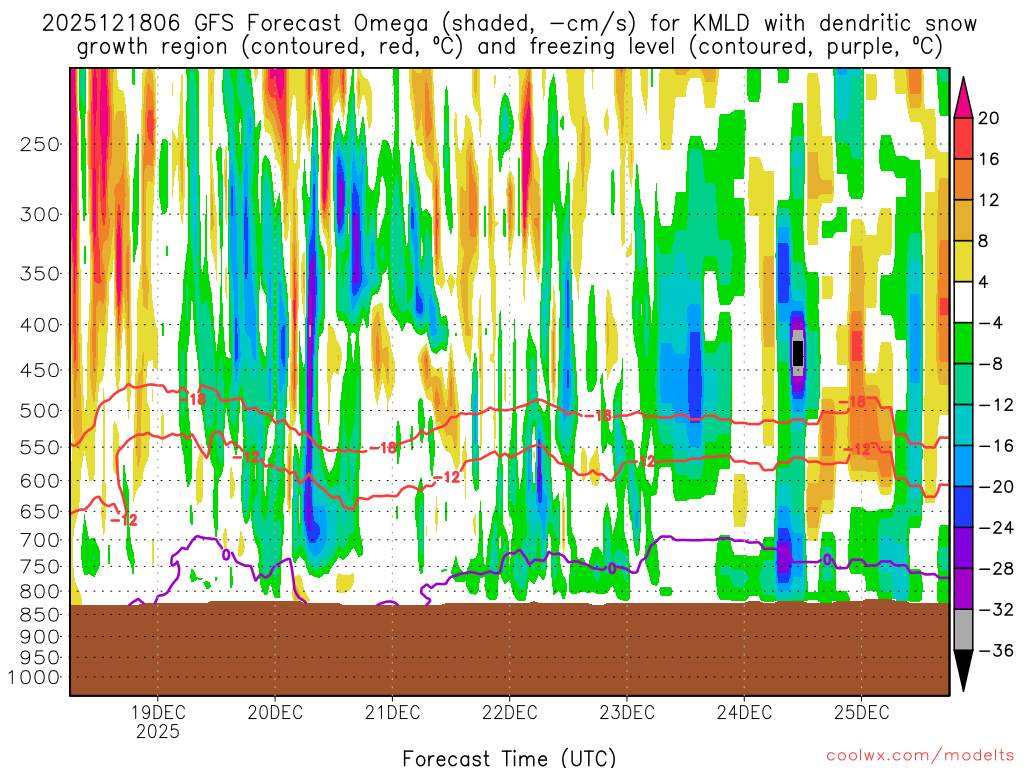Click the 750 pressure level label
The height and width of the screenshot is (768, 1024).
tap(40, 567)
